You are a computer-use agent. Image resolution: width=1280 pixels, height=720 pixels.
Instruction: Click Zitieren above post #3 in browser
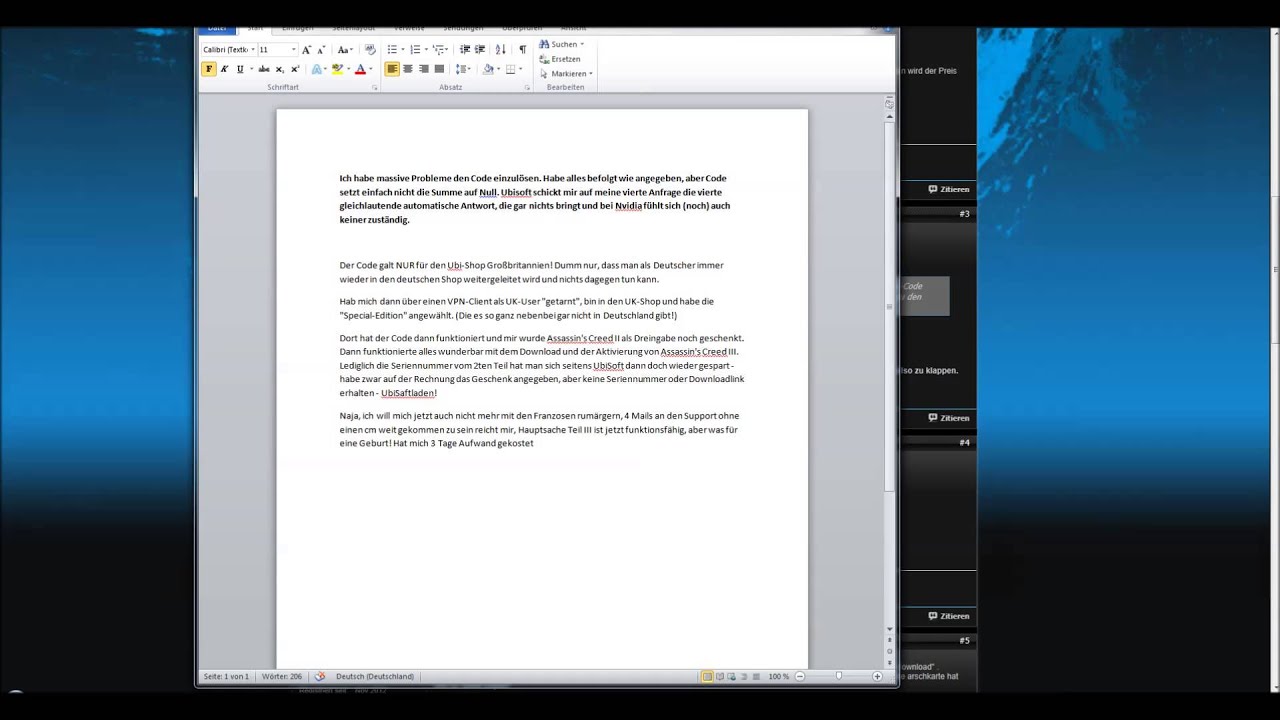949,189
